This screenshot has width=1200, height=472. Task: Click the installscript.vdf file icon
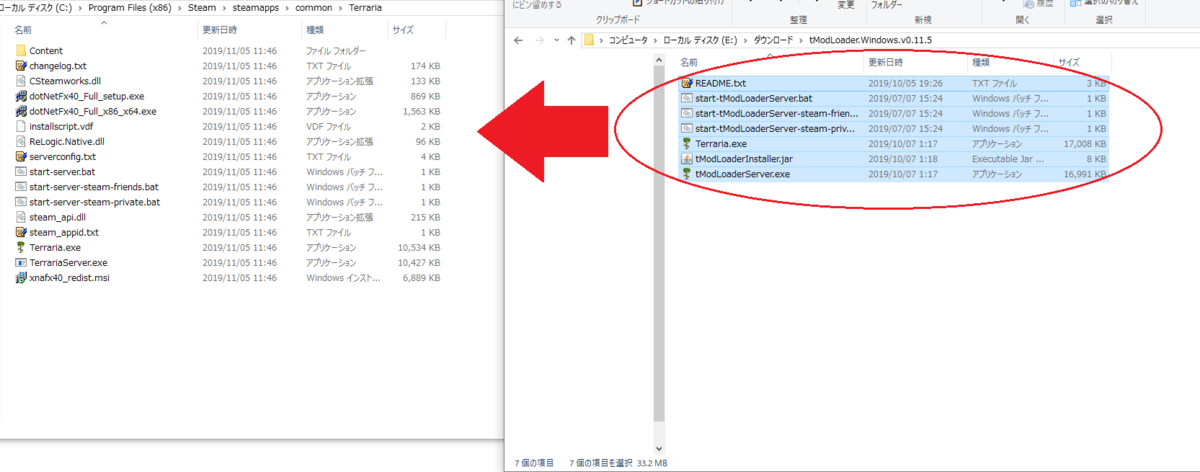tap(21, 126)
